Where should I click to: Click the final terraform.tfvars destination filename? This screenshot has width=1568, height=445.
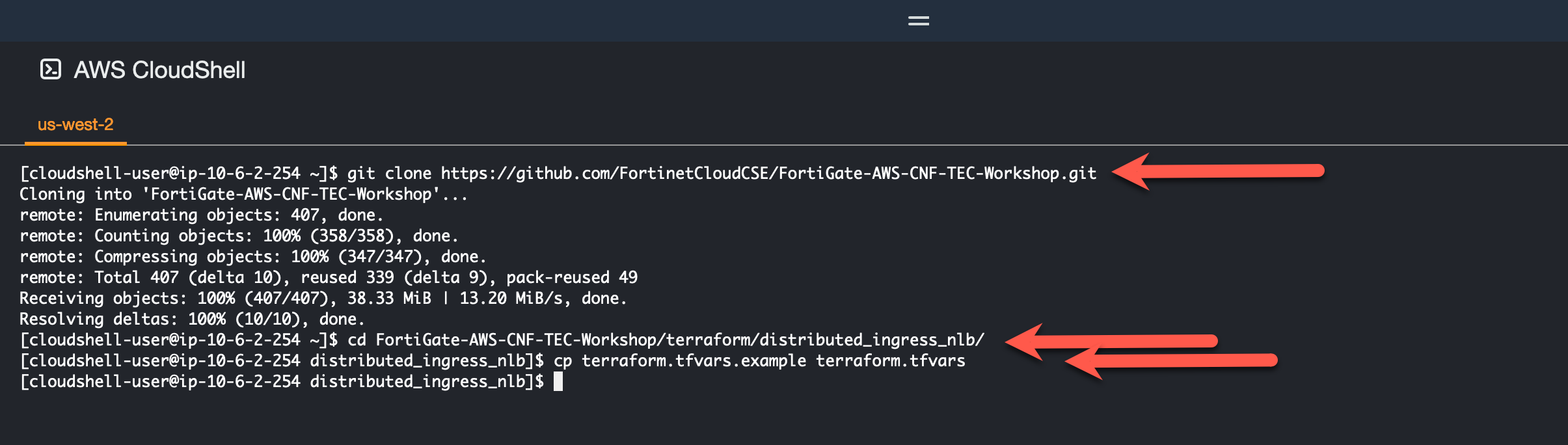click(x=891, y=360)
